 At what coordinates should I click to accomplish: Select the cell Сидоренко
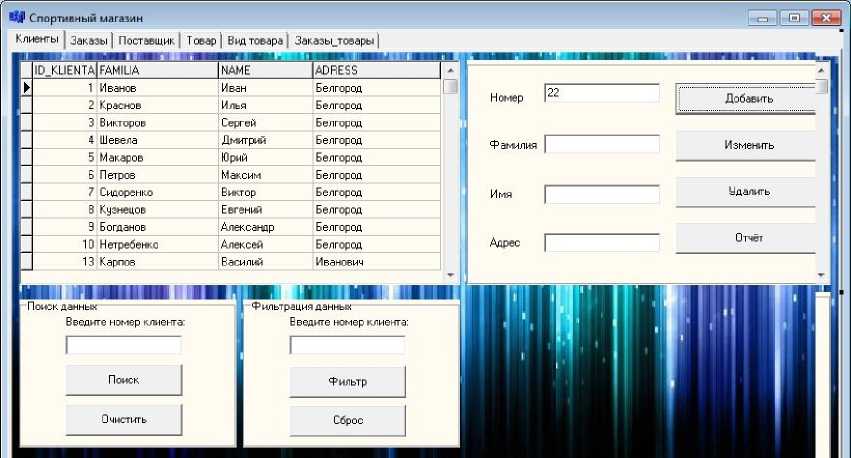pyautogui.click(x=157, y=192)
